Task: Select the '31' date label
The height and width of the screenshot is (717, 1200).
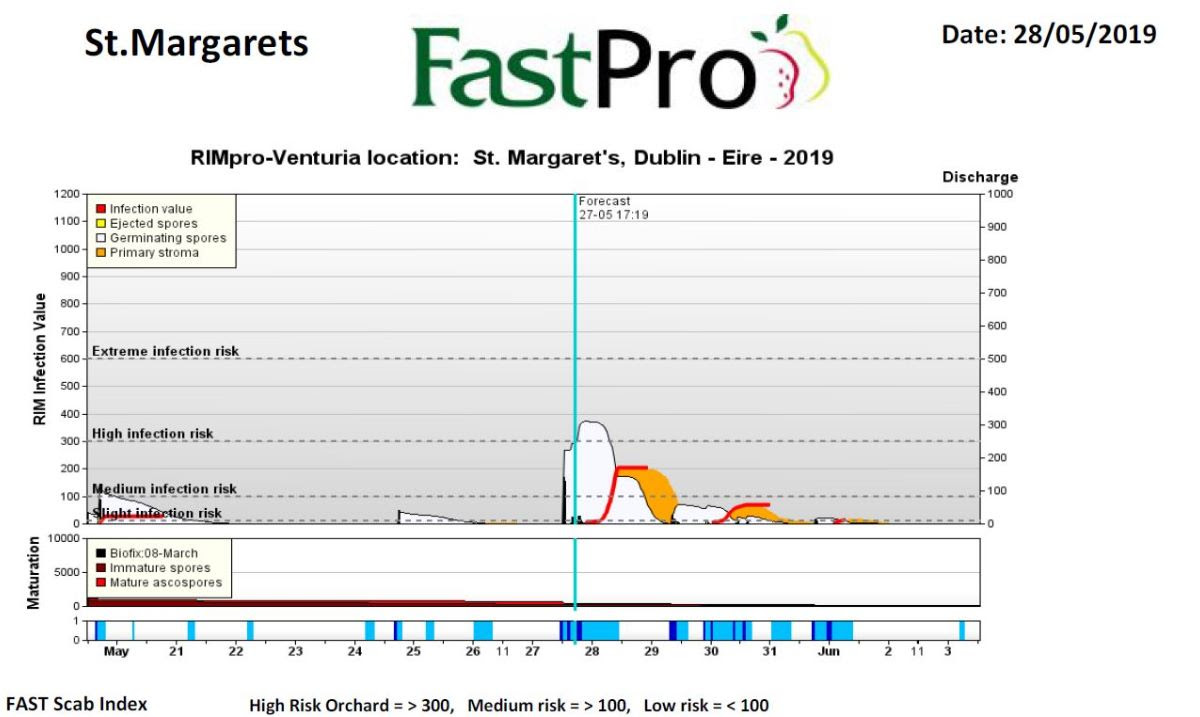Action: (770, 652)
